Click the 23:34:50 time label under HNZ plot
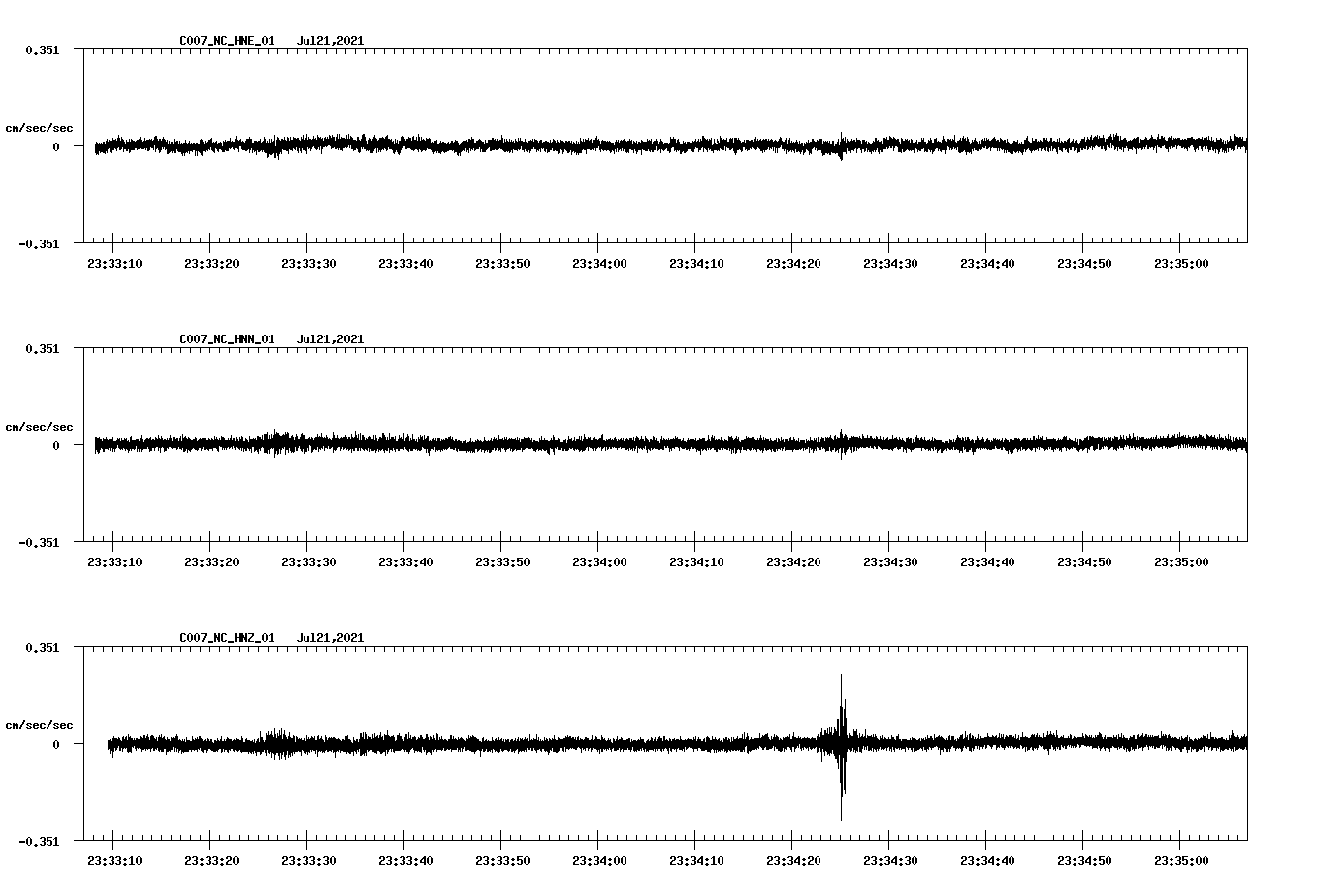 tap(1084, 861)
